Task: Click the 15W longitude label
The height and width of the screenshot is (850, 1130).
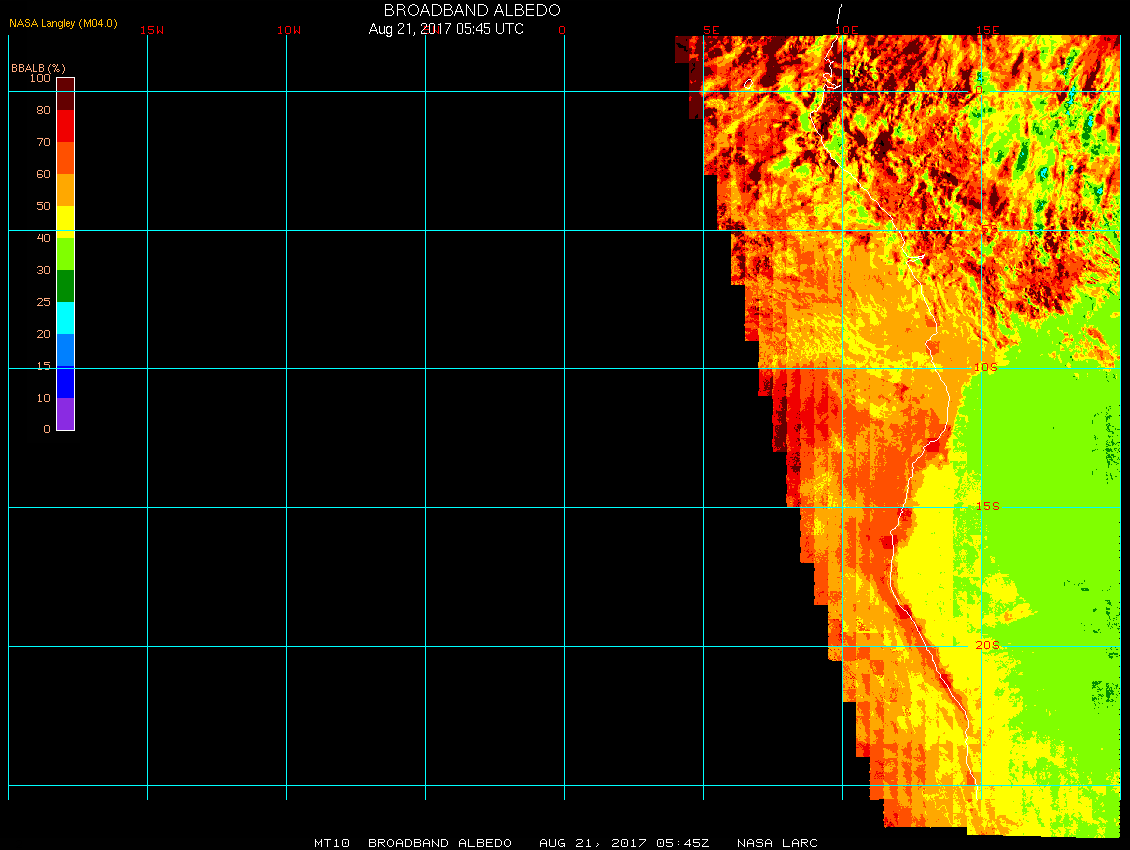Action: [x=152, y=30]
